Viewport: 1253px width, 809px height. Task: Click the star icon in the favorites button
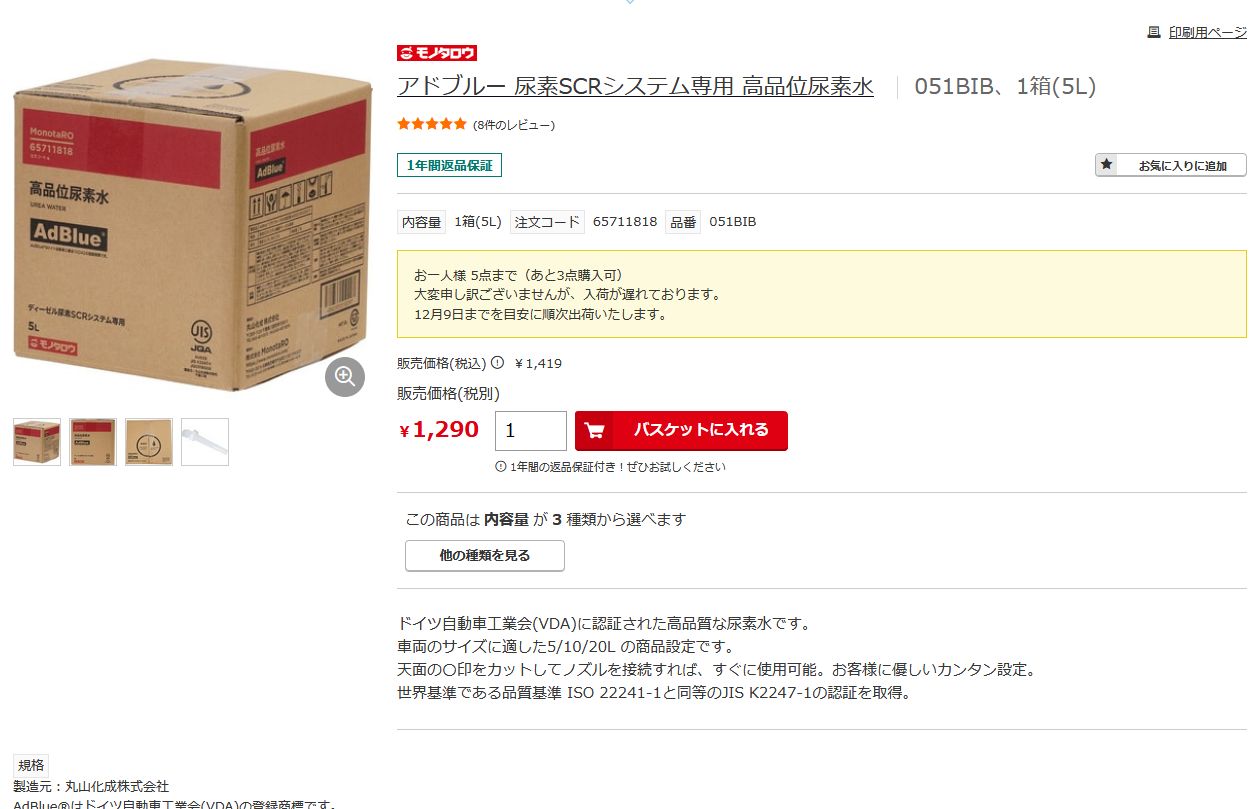click(x=1106, y=165)
